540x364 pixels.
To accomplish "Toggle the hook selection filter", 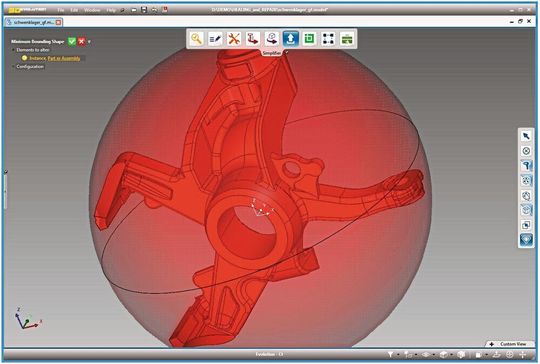I will 526,166.
